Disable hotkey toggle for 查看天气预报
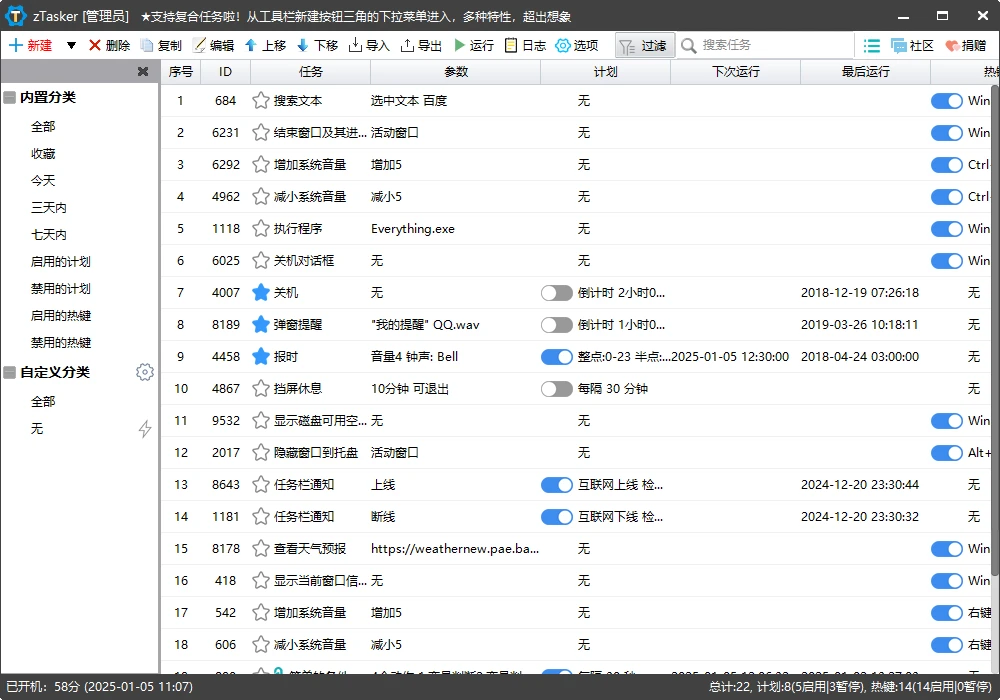1000x700 pixels. [946, 548]
